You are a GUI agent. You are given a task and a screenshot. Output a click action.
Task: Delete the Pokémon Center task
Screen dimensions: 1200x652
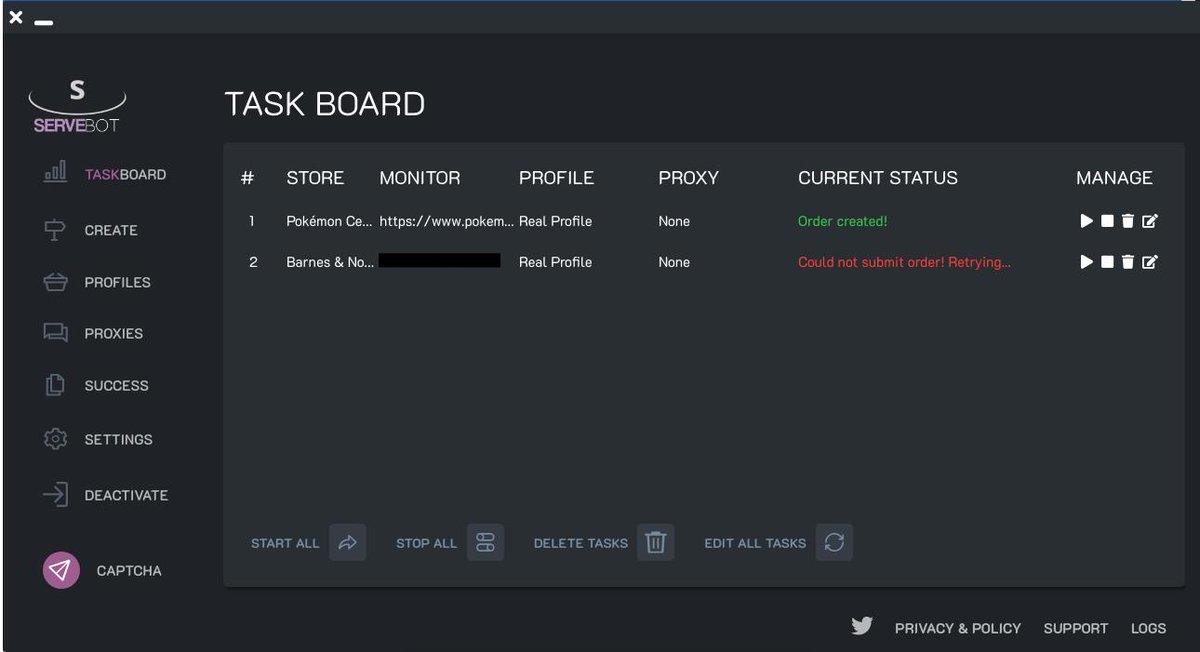tap(1128, 221)
